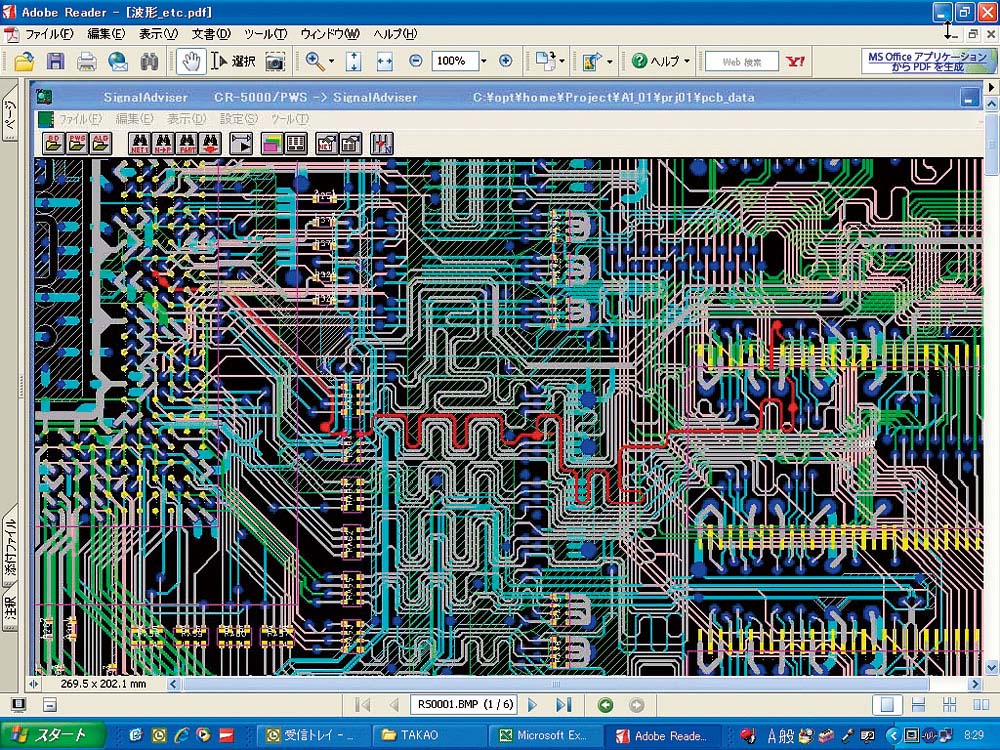This screenshot has width=1000, height=750.
Task: Expand the Zoom In tool dropdown arrow
Action: (332, 61)
